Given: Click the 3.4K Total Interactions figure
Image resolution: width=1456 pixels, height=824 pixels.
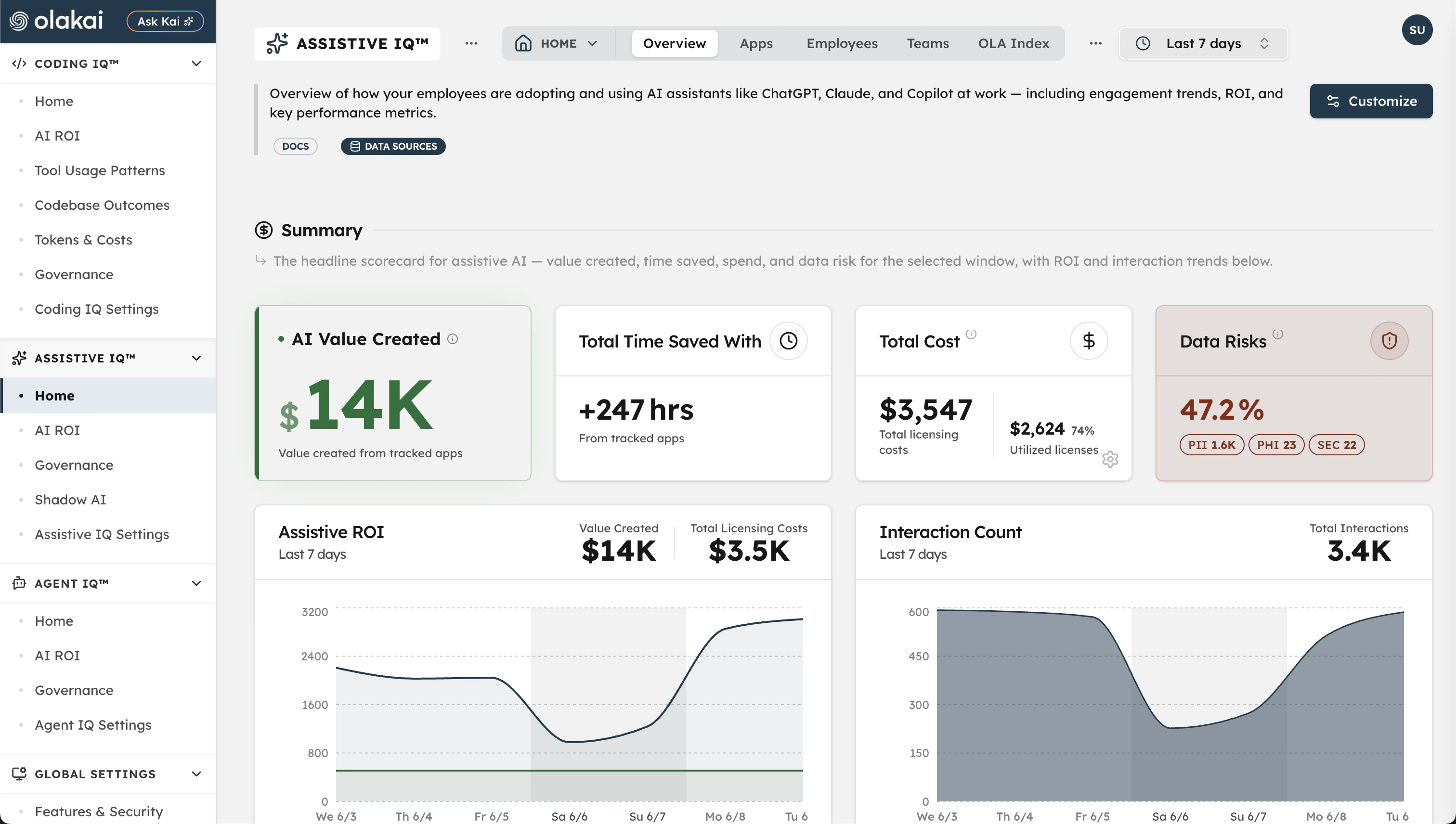Looking at the screenshot, I should point(1359,551).
